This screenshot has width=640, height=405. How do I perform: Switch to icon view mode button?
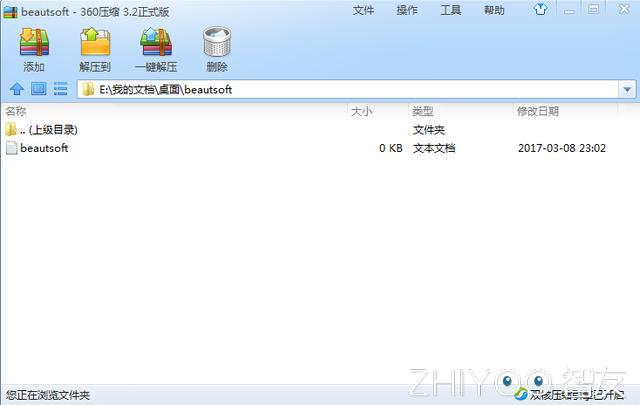39,89
